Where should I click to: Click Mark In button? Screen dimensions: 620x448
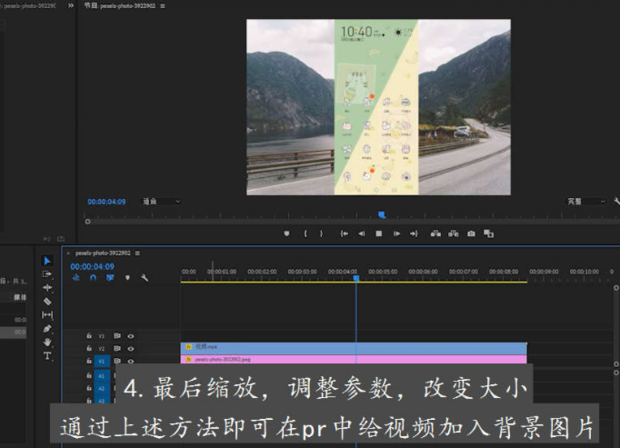point(305,234)
